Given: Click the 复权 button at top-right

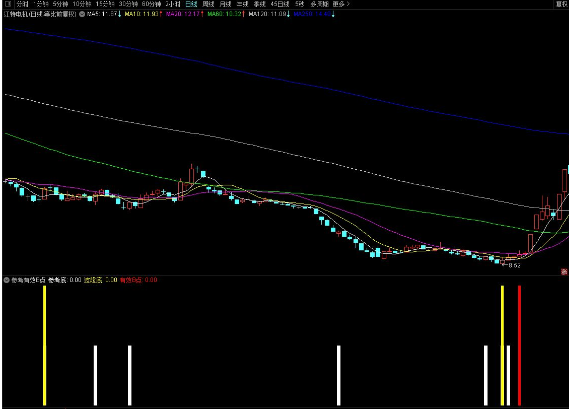Looking at the screenshot, I should [562, 4].
